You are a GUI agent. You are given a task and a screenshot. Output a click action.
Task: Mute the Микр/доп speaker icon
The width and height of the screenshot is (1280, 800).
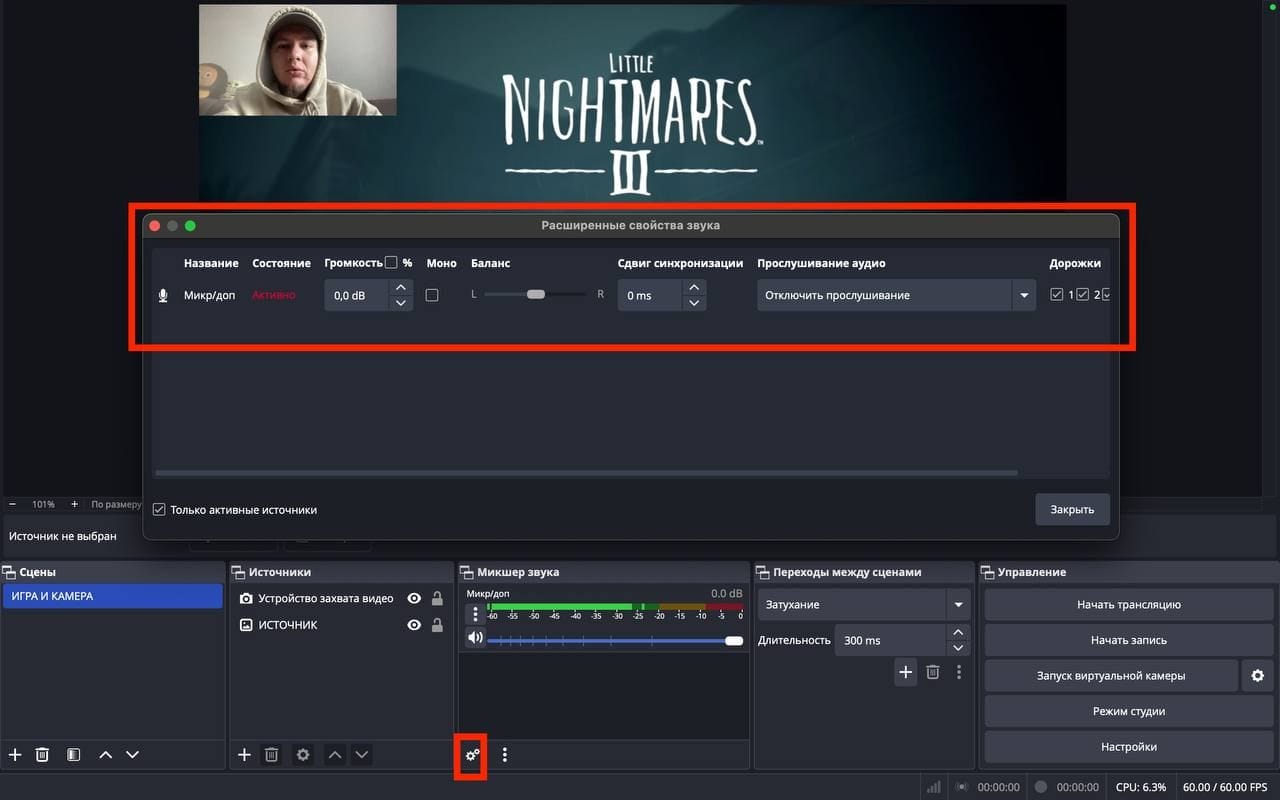(x=476, y=638)
